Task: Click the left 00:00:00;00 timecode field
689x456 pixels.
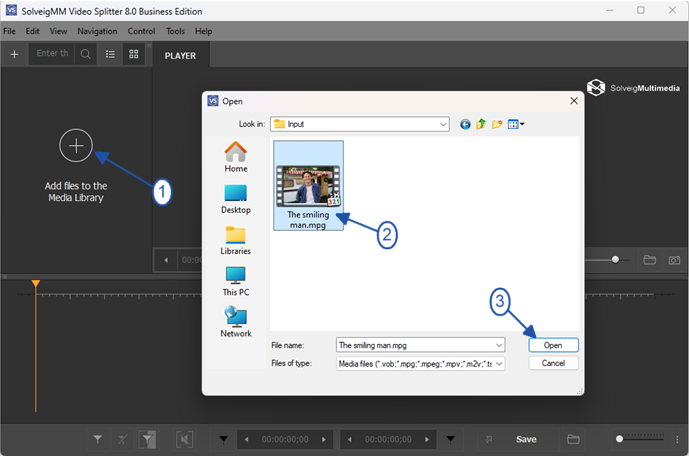Action: pyautogui.click(x=285, y=439)
